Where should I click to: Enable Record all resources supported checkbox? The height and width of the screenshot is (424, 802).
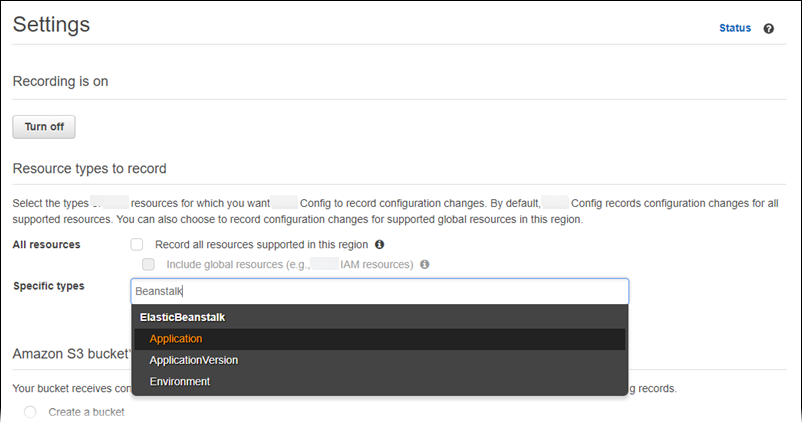137,244
